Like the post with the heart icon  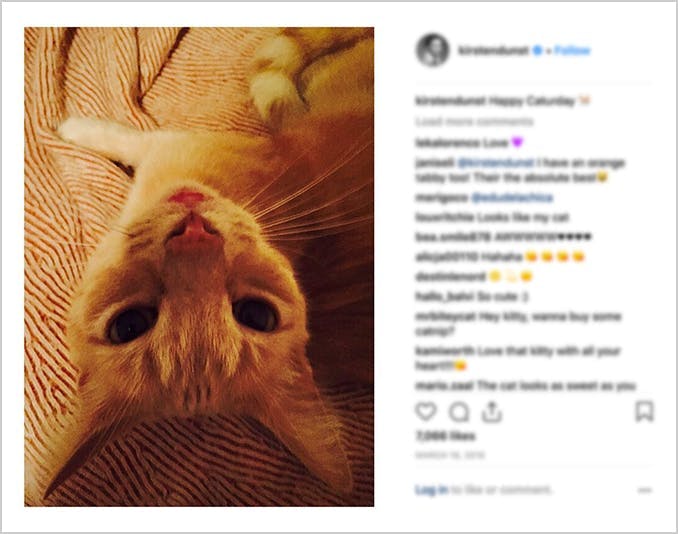pyautogui.click(x=426, y=412)
